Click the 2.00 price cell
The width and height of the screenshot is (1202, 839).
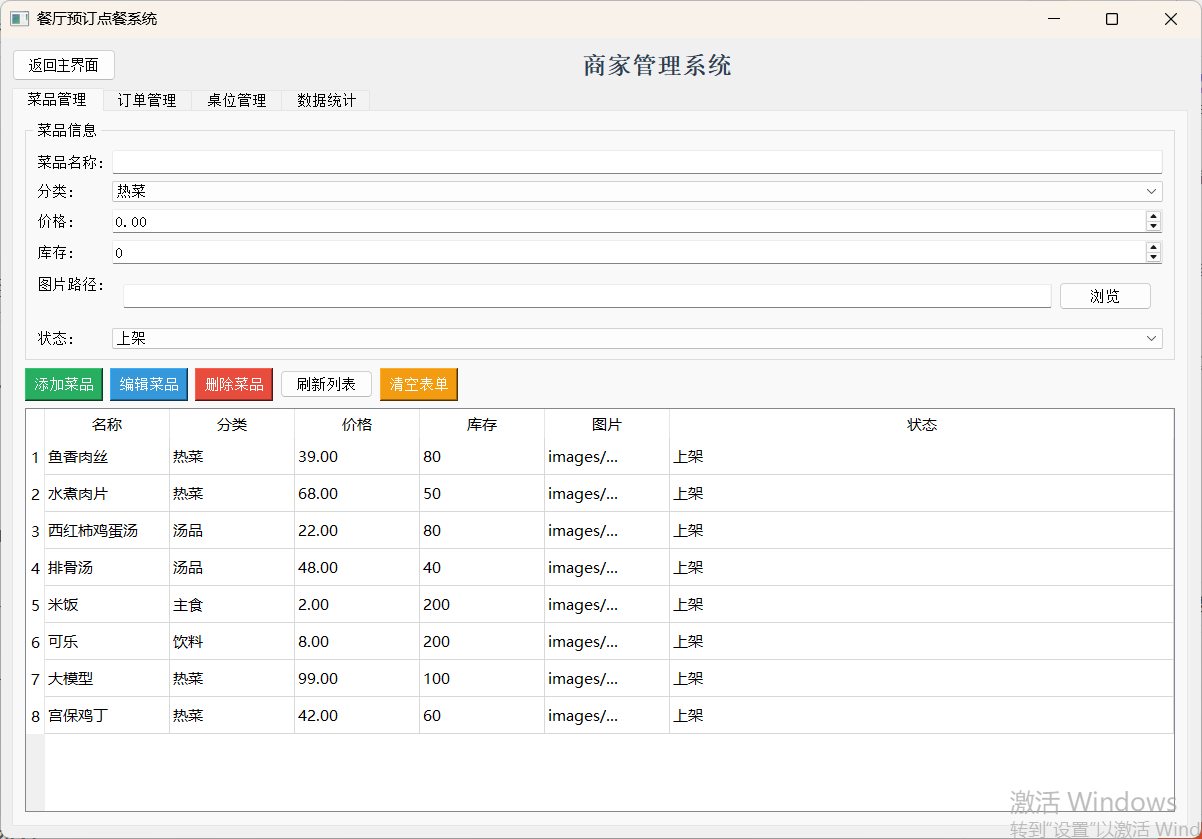point(357,605)
